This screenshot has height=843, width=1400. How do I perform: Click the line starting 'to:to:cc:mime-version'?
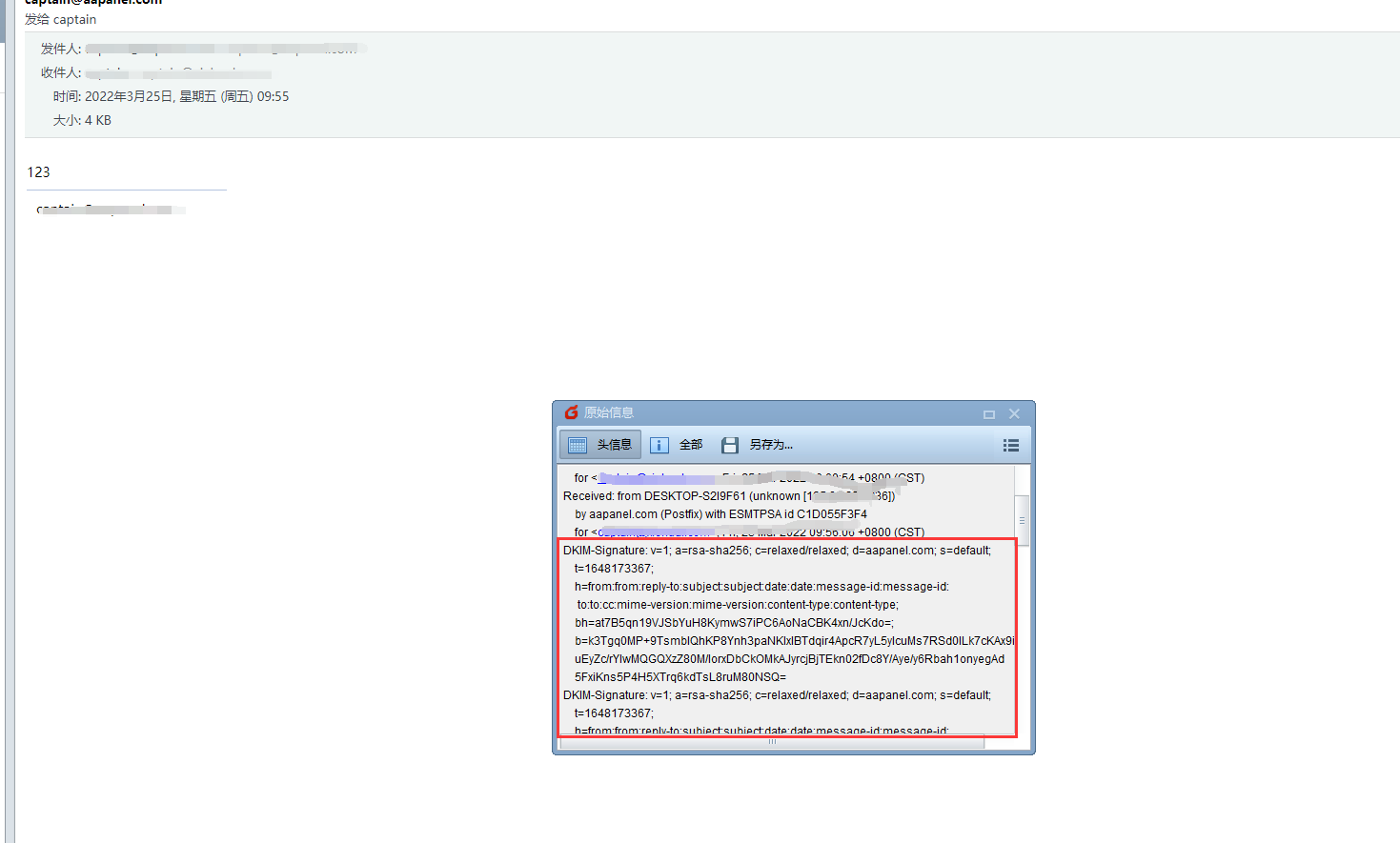[x=738, y=605]
